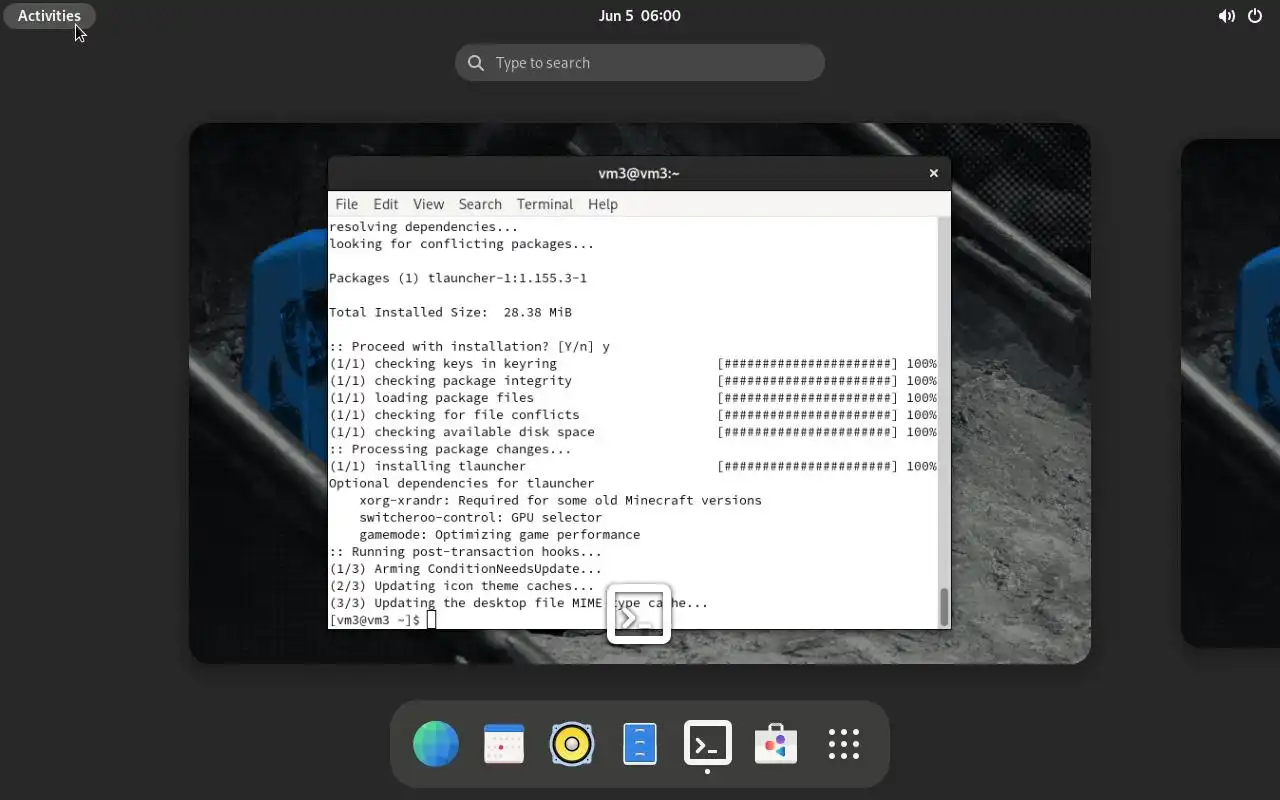Open the power menu icon
This screenshot has height=800, width=1280.
1255,16
